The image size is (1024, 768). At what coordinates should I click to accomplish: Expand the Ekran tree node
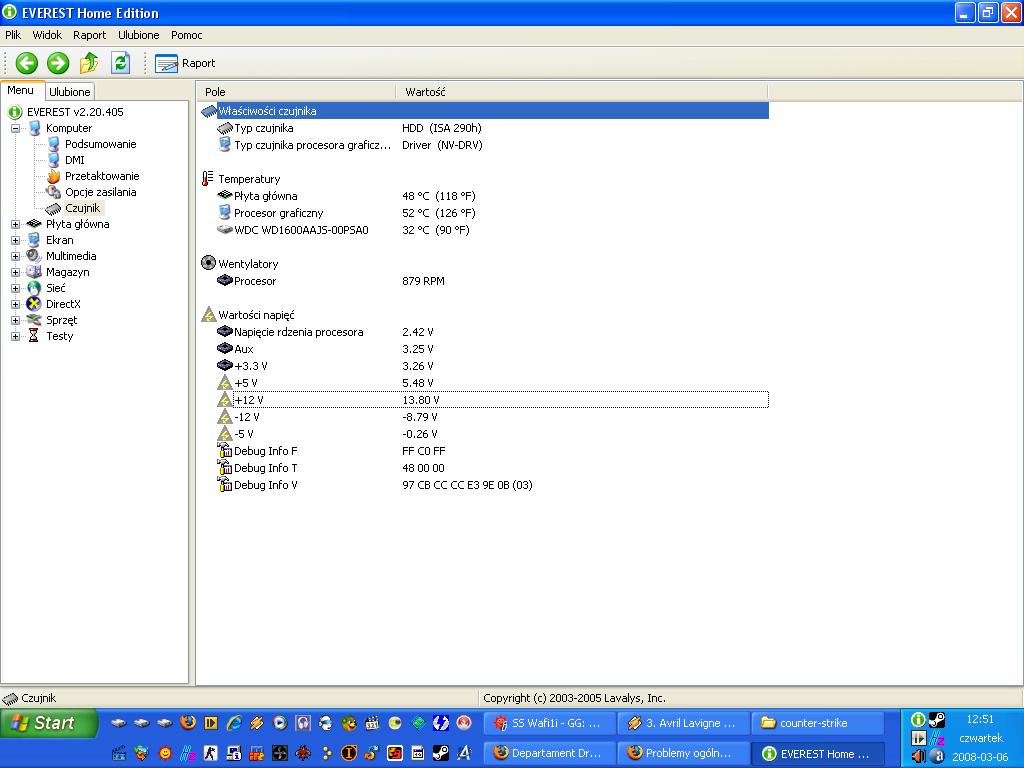point(16,240)
